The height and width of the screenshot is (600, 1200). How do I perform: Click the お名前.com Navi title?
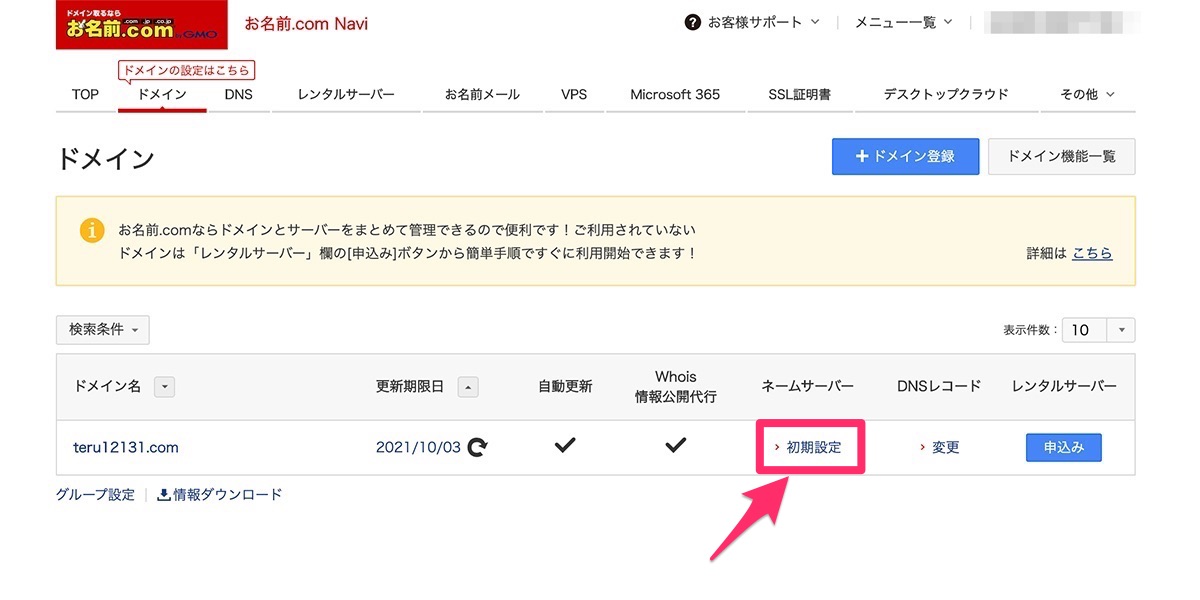click(306, 23)
